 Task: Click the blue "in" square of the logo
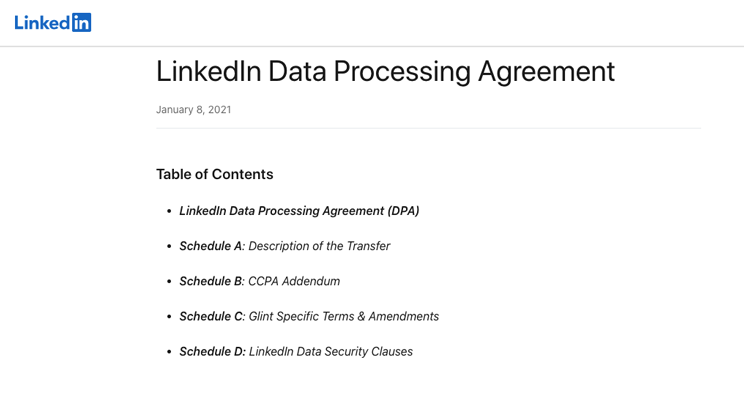[81, 22]
